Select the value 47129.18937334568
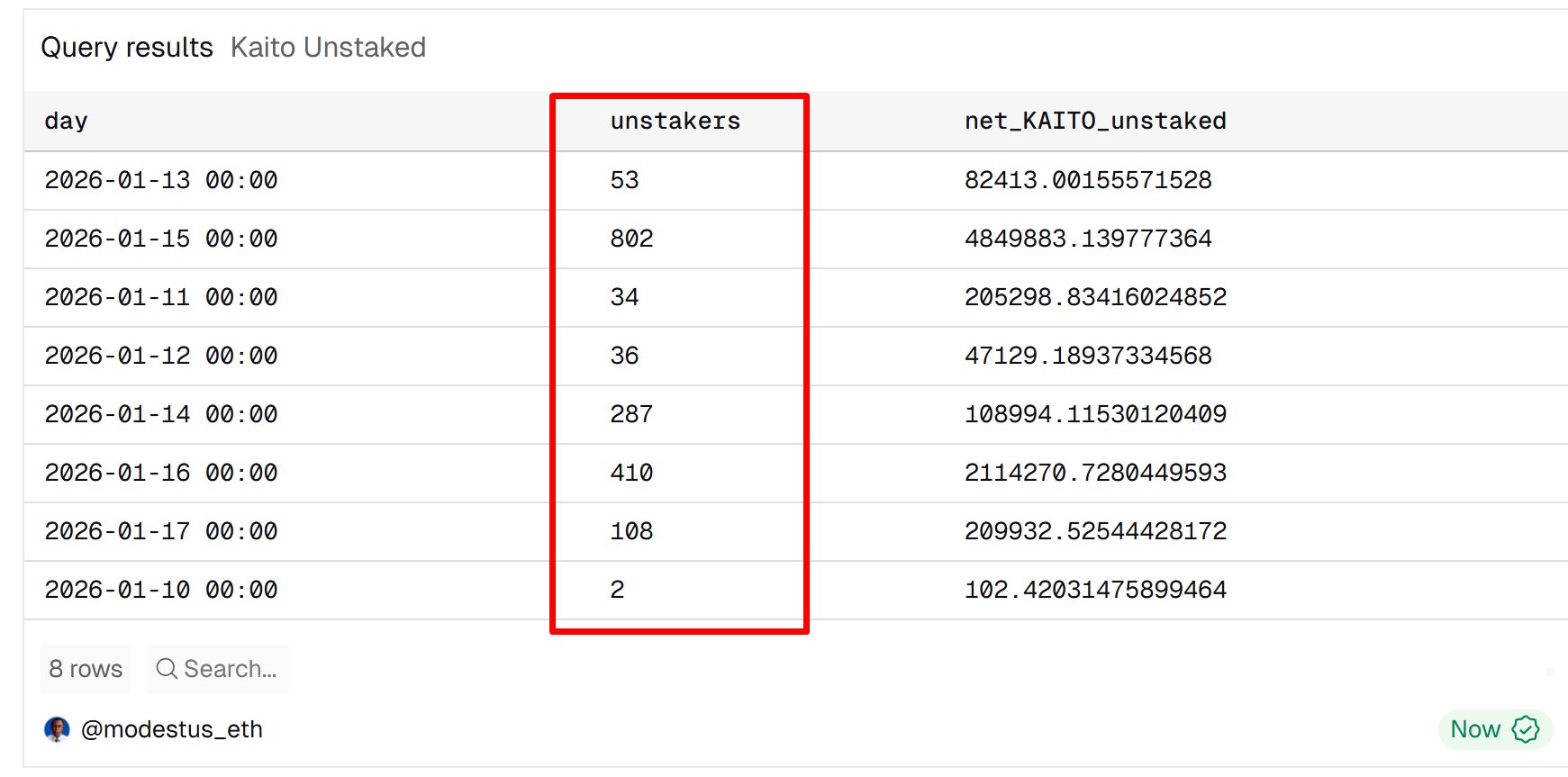 [x=1088, y=356]
